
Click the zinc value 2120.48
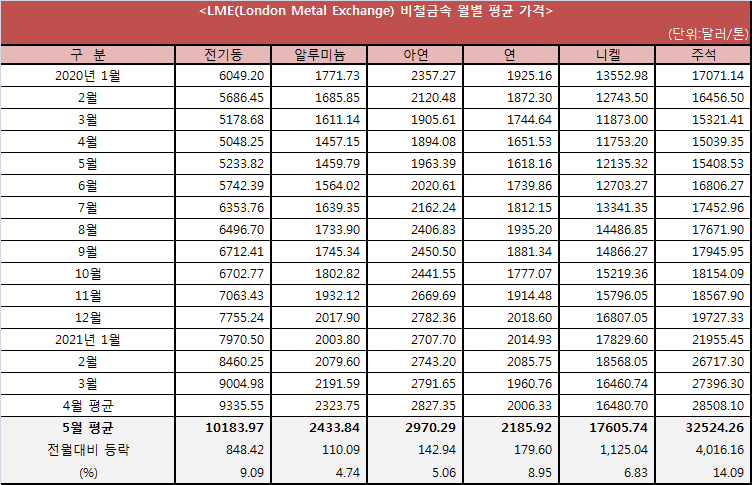pyautogui.click(x=433, y=98)
